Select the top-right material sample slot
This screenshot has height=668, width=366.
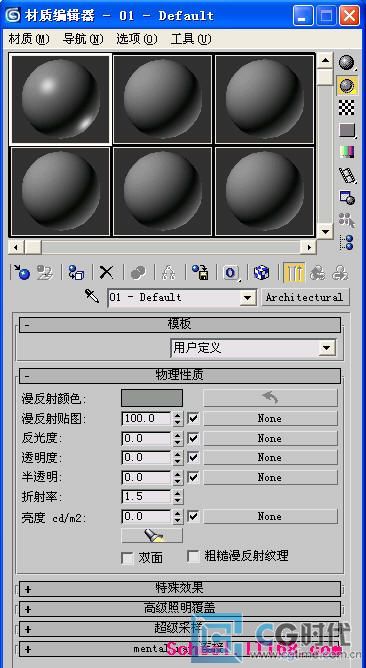point(264,98)
